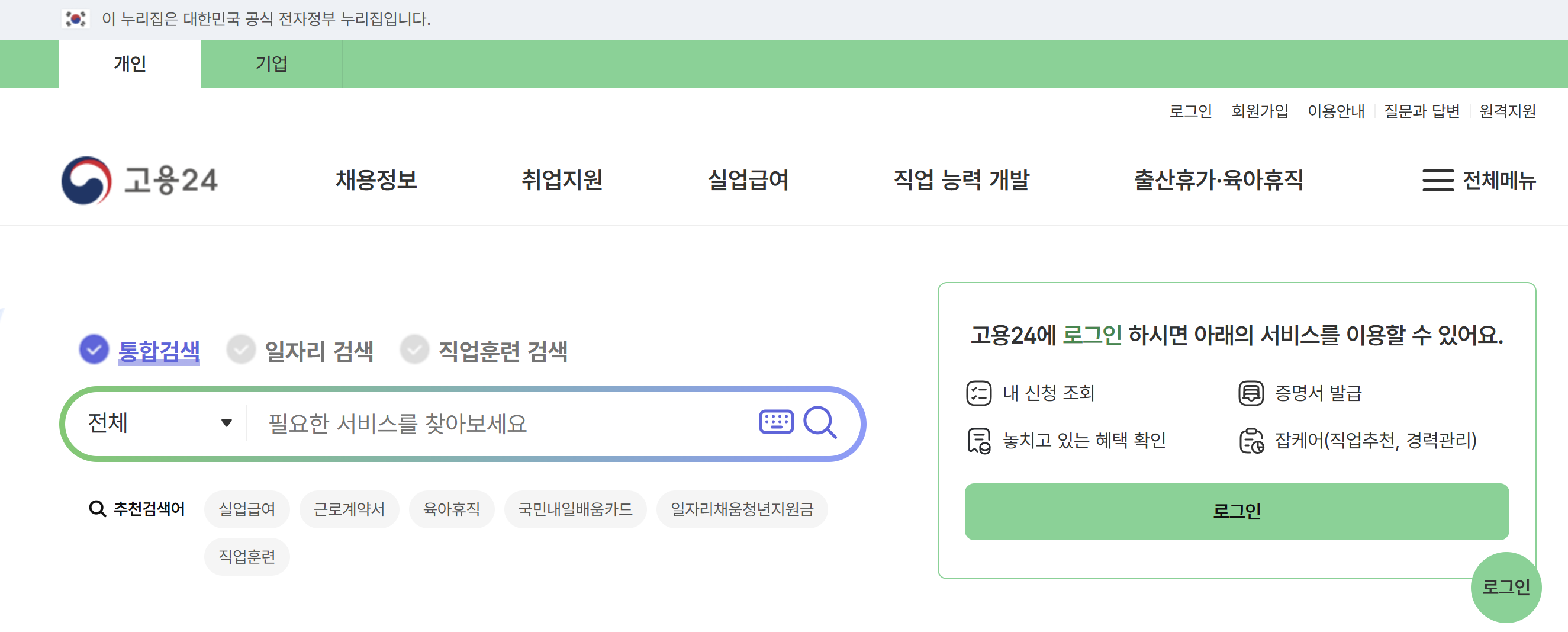1568x632 pixels.
Task: Click the Korean flag icon in top banner
Action: (x=76, y=20)
